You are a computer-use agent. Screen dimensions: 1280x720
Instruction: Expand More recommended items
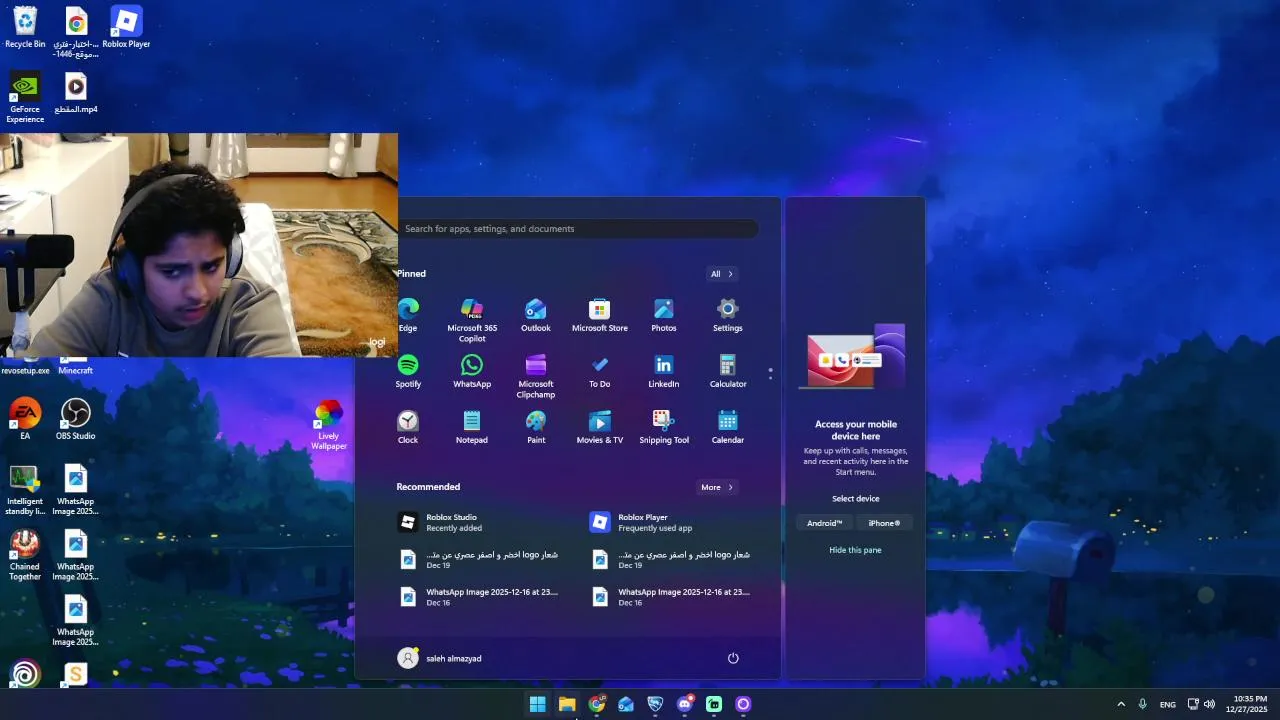(x=717, y=487)
